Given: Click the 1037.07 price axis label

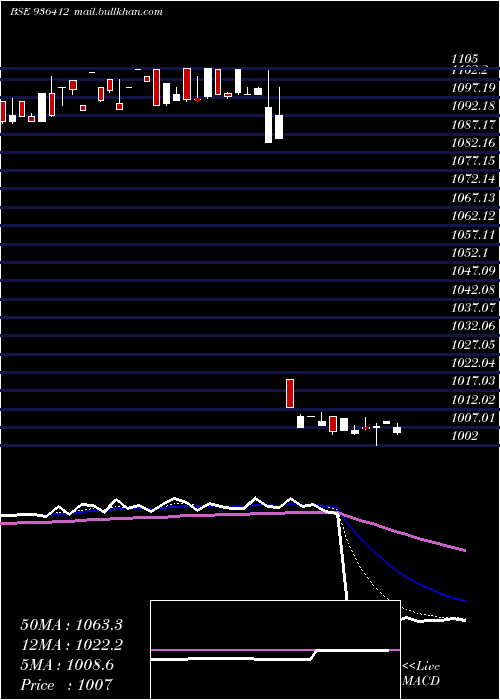Looking at the screenshot, I should (474, 308).
